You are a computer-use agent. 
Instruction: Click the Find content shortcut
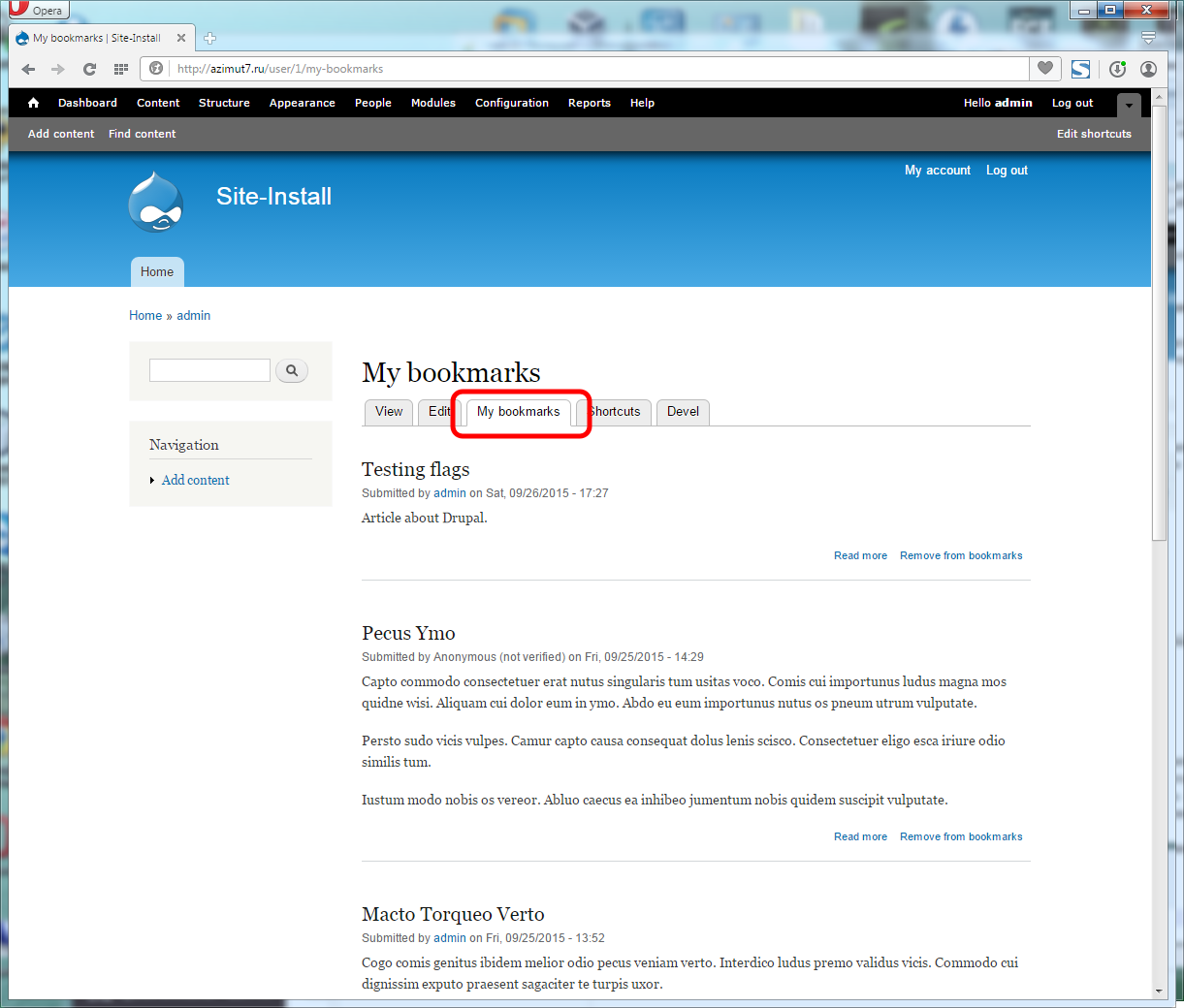[x=143, y=134]
